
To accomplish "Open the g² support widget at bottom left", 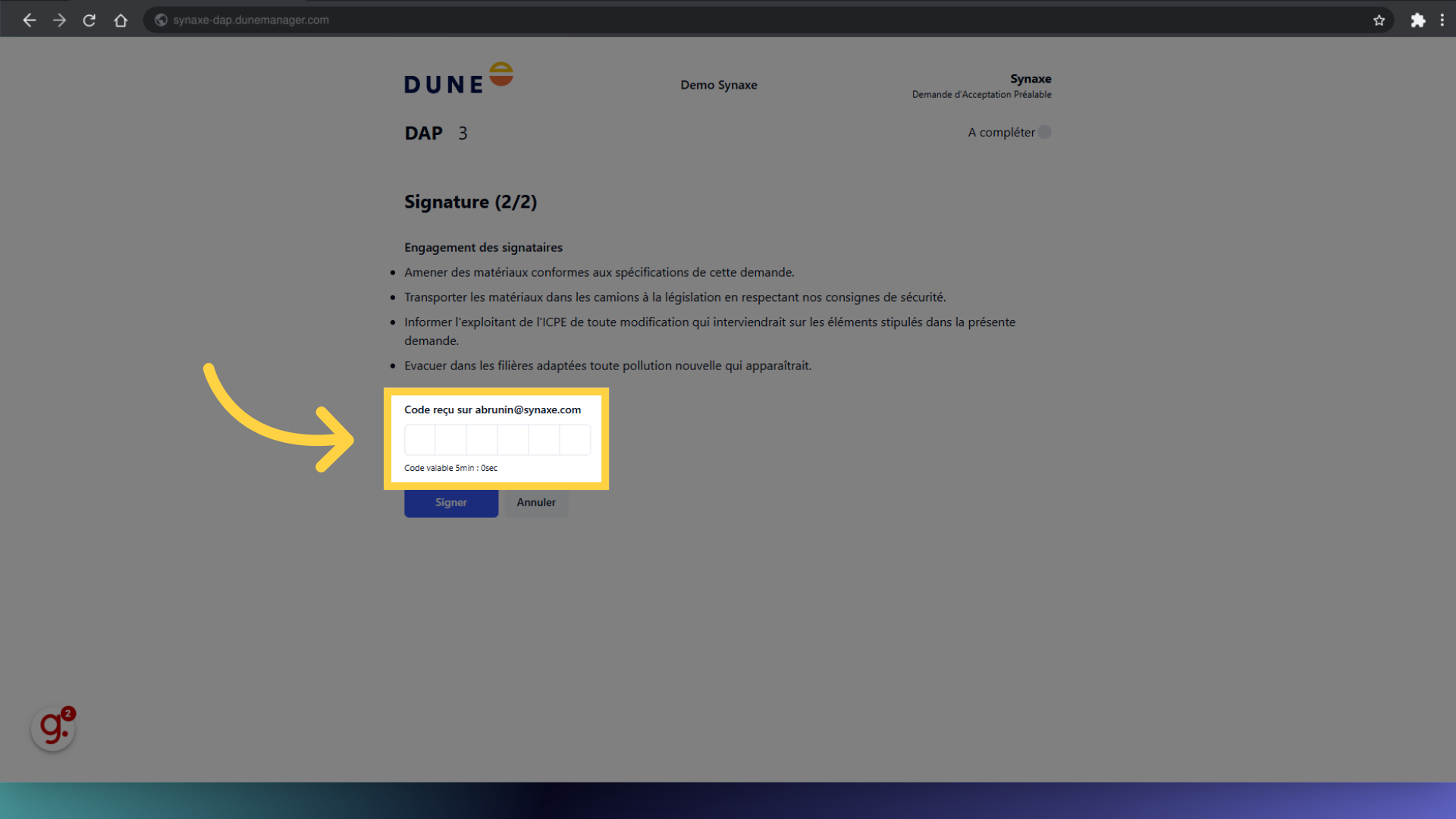I will (x=52, y=727).
